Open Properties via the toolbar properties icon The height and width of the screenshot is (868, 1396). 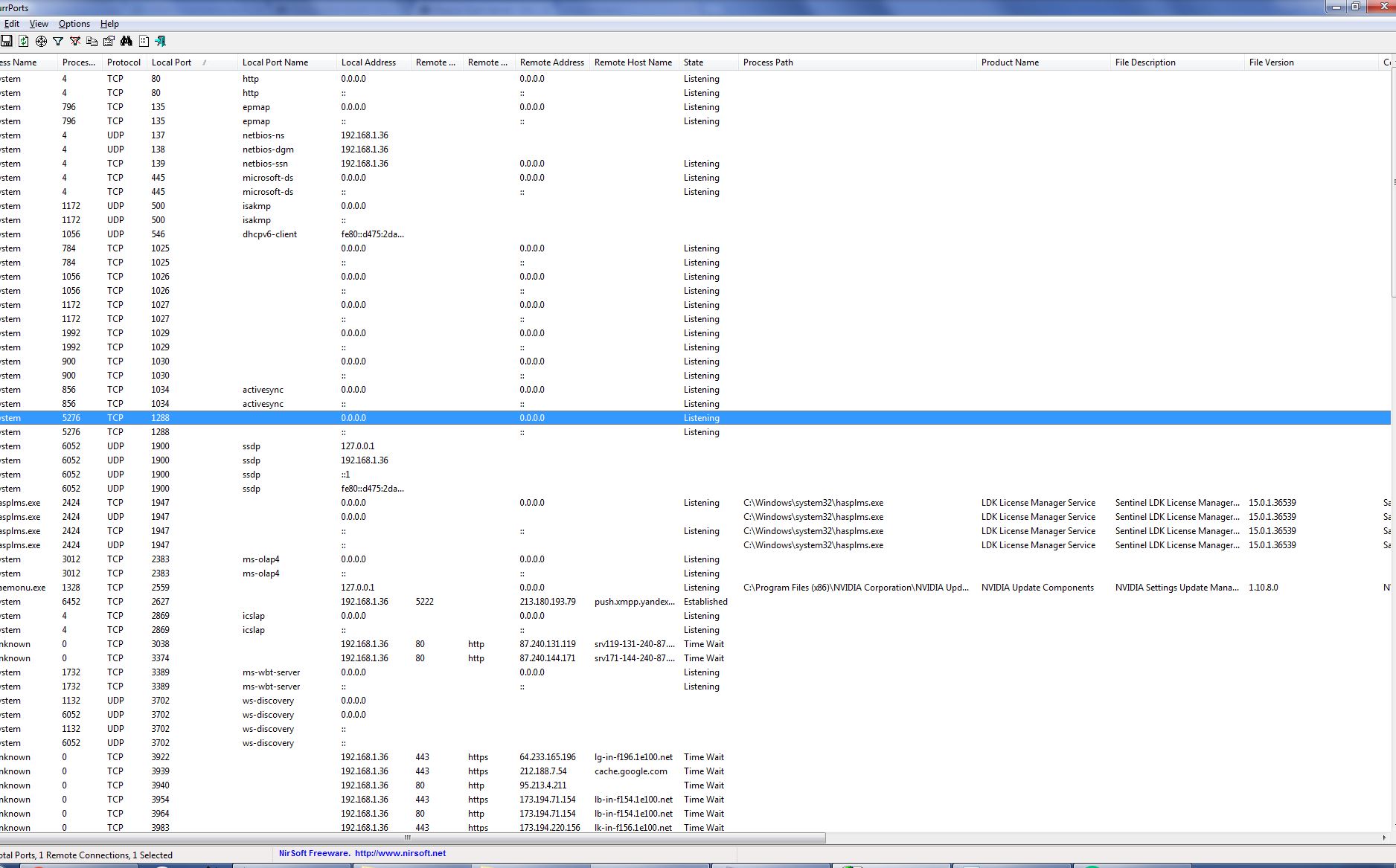(x=109, y=42)
